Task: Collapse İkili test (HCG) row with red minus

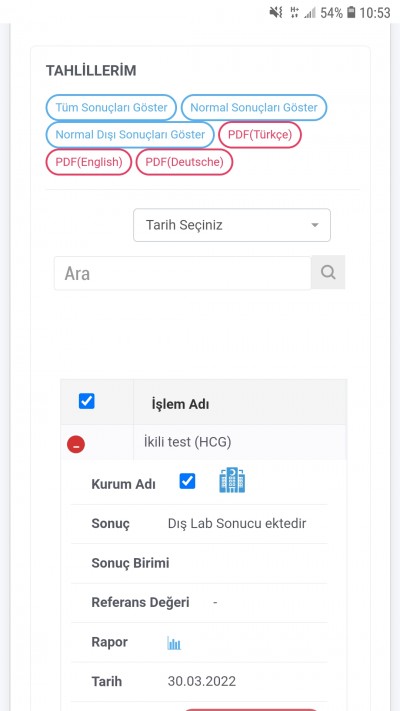Action: 76,444
